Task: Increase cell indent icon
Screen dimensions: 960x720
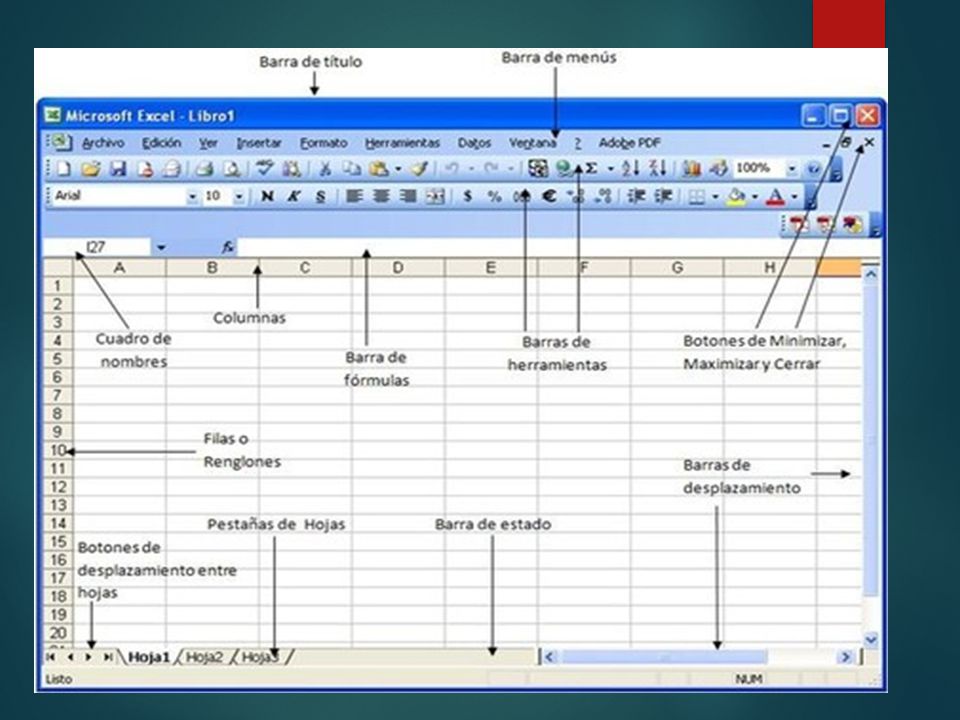Action: pyautogui.click(x=664, y=196)
